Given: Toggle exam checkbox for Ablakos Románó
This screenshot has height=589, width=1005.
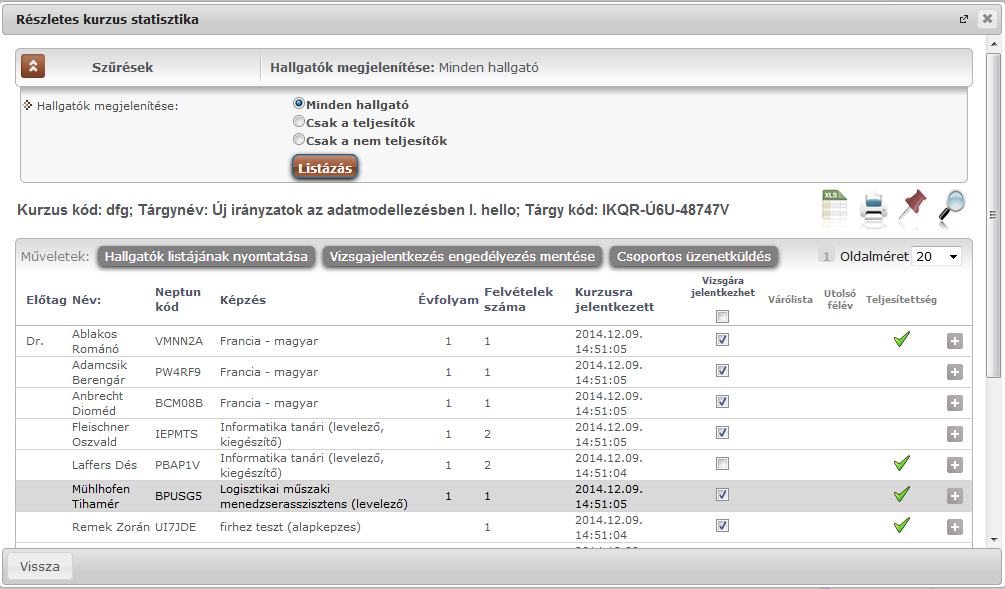Looking at the screenshot, I should tap(722, 340).
